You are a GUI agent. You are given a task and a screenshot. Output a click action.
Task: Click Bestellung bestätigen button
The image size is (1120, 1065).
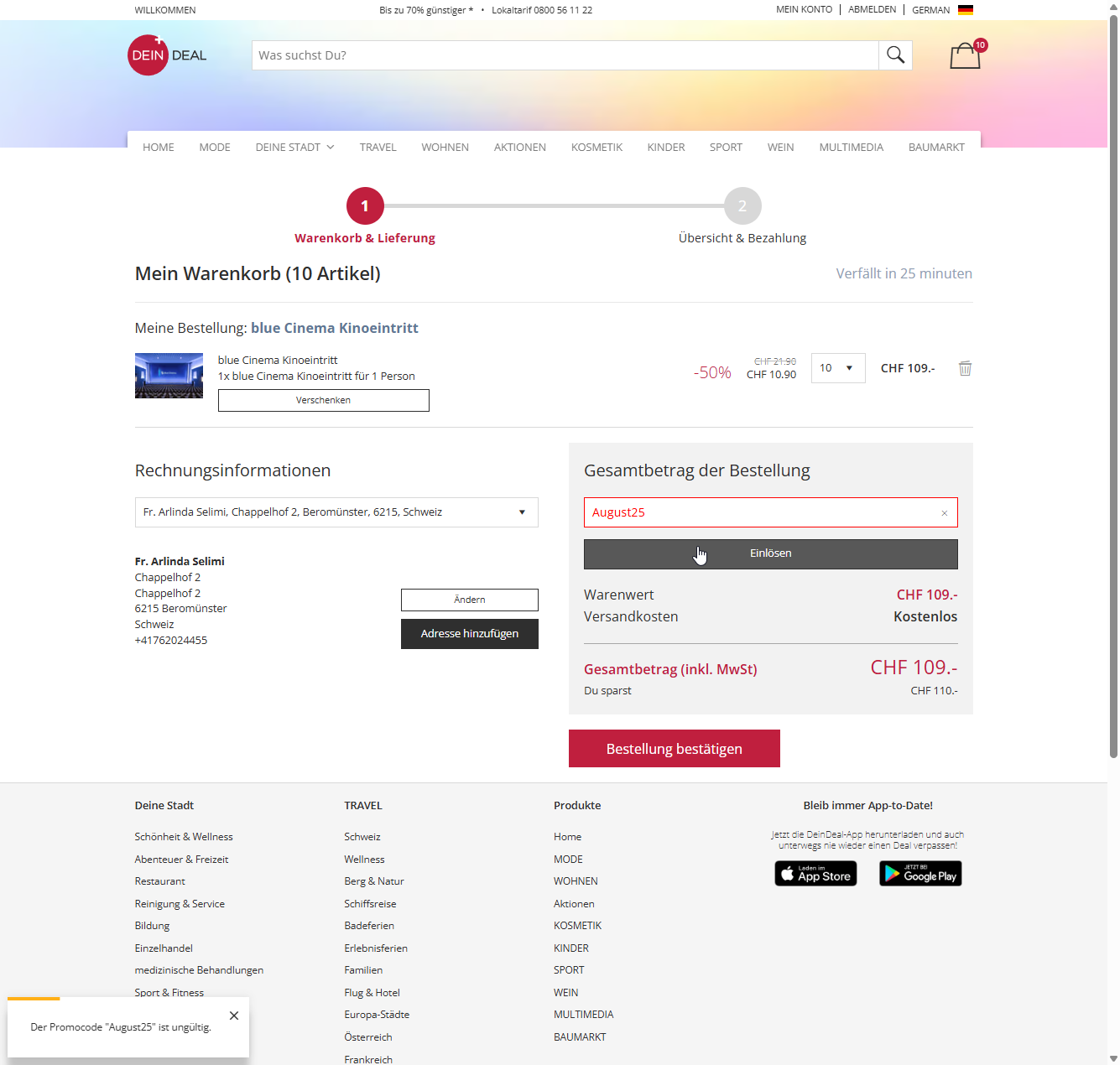pyautogui.click(x=675, y=749)
